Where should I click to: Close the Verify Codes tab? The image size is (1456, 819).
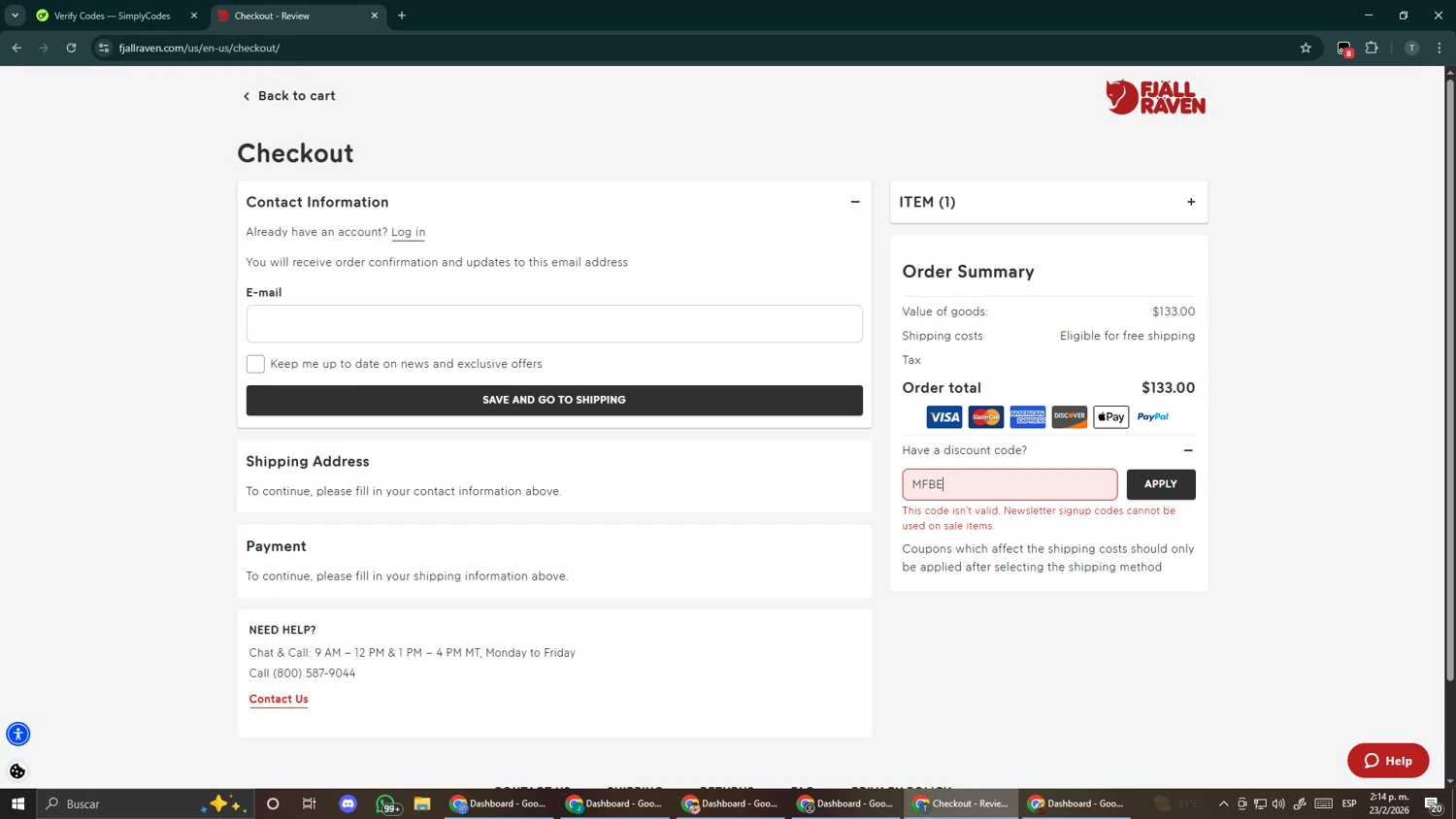point(194,16)
